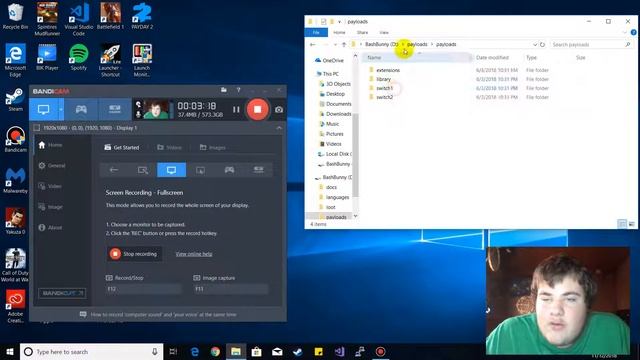Open the screen mode dropdown arrow in Bandicam
This screenshot has height=360, width=640.
(x=61, y=109)
